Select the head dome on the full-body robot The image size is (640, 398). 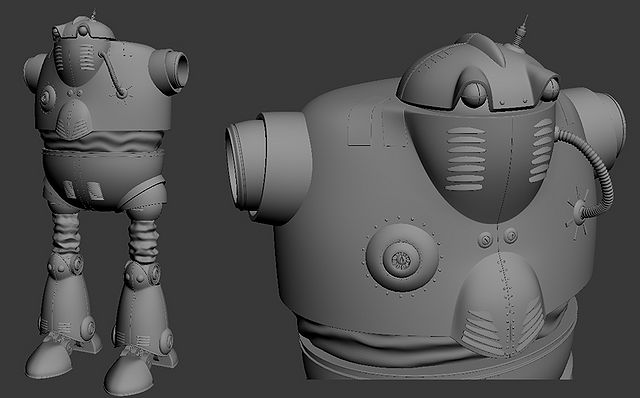(x=83, y=29)
